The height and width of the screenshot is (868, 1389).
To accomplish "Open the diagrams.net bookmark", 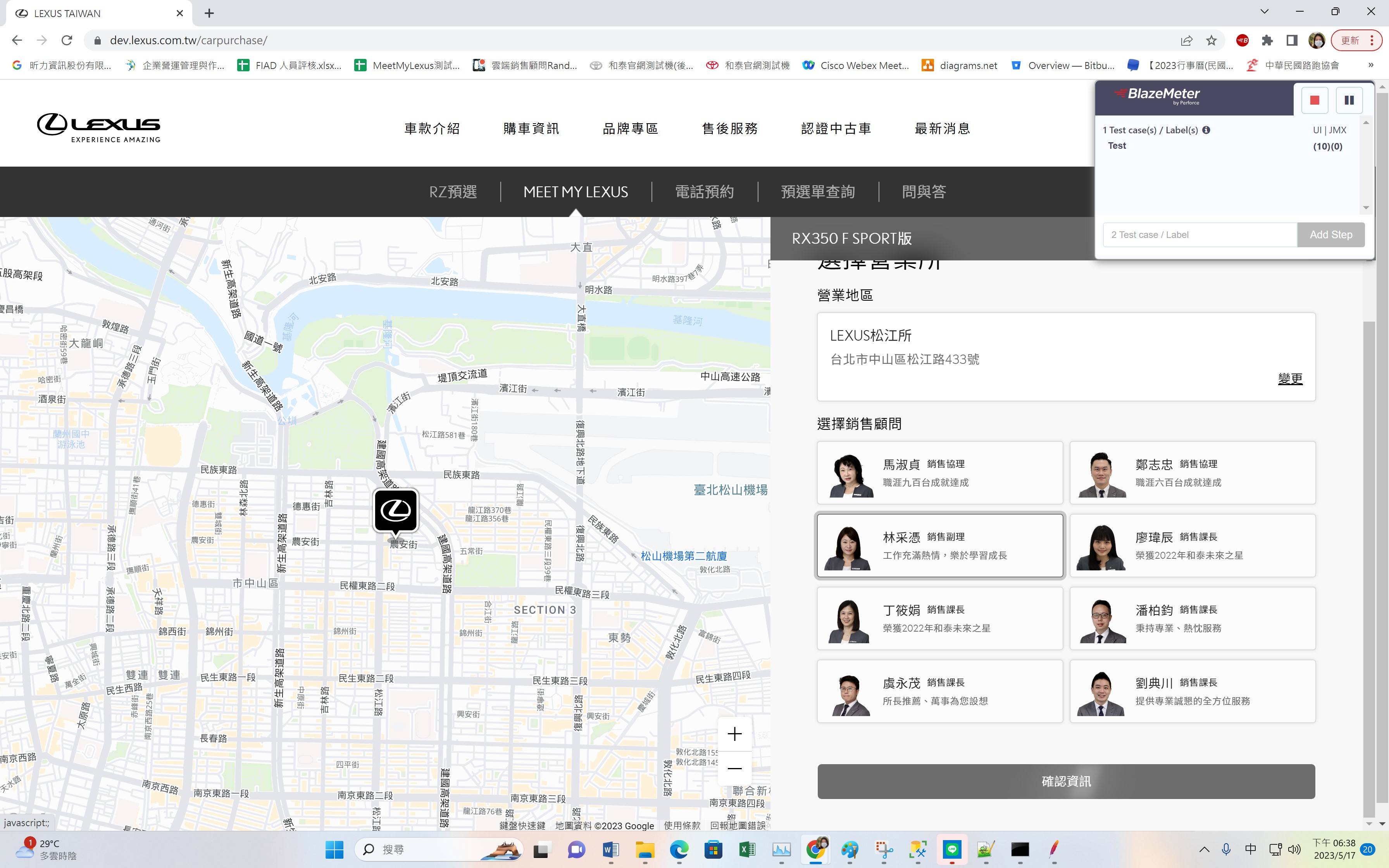I will [960, 65].
